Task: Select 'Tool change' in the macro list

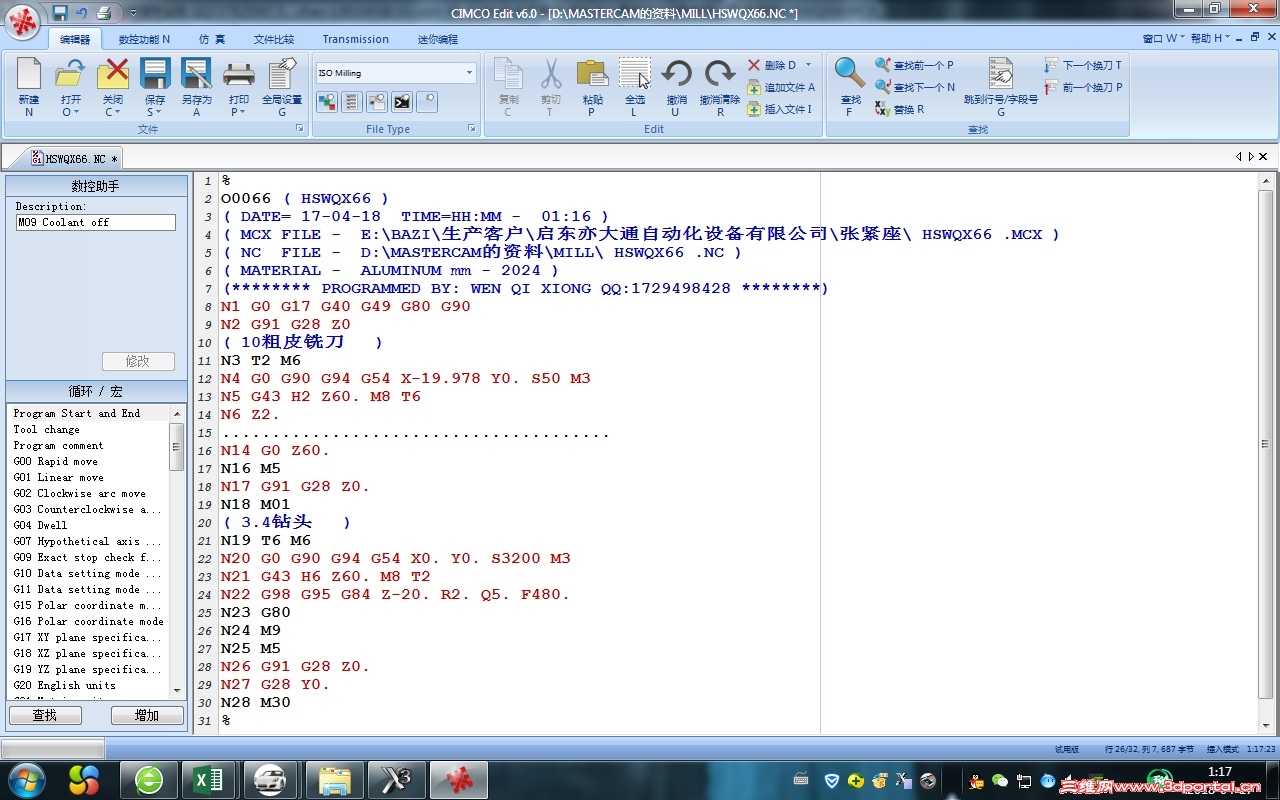Action: (x=47, y=429)
